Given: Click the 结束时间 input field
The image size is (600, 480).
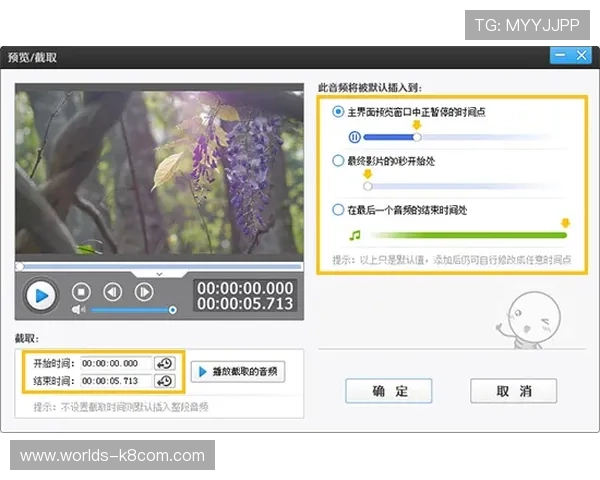Looking at the screenshot, I should (x=116, y=381).
